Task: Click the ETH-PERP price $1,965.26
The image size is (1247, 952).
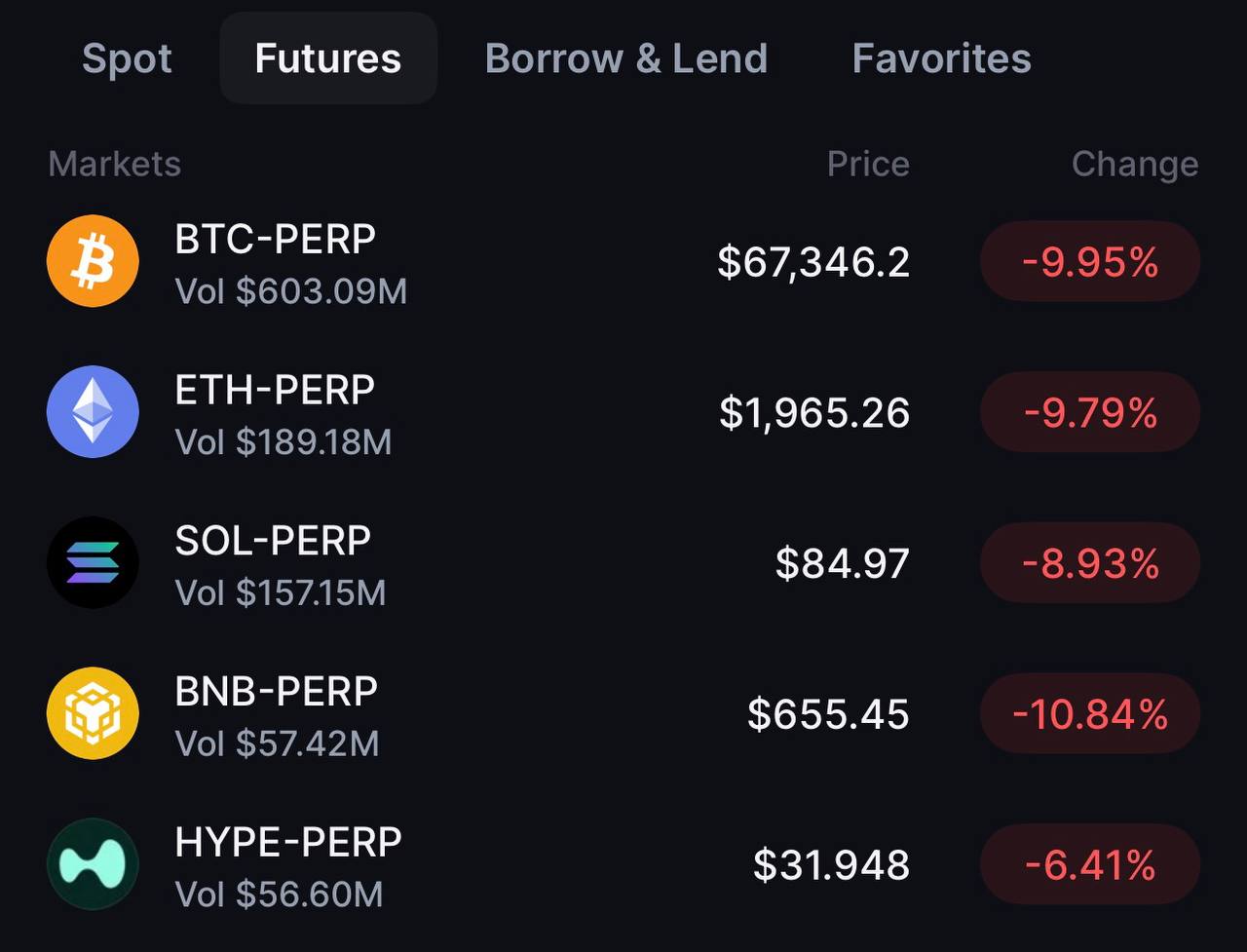Action: click(x=813, y=413)
